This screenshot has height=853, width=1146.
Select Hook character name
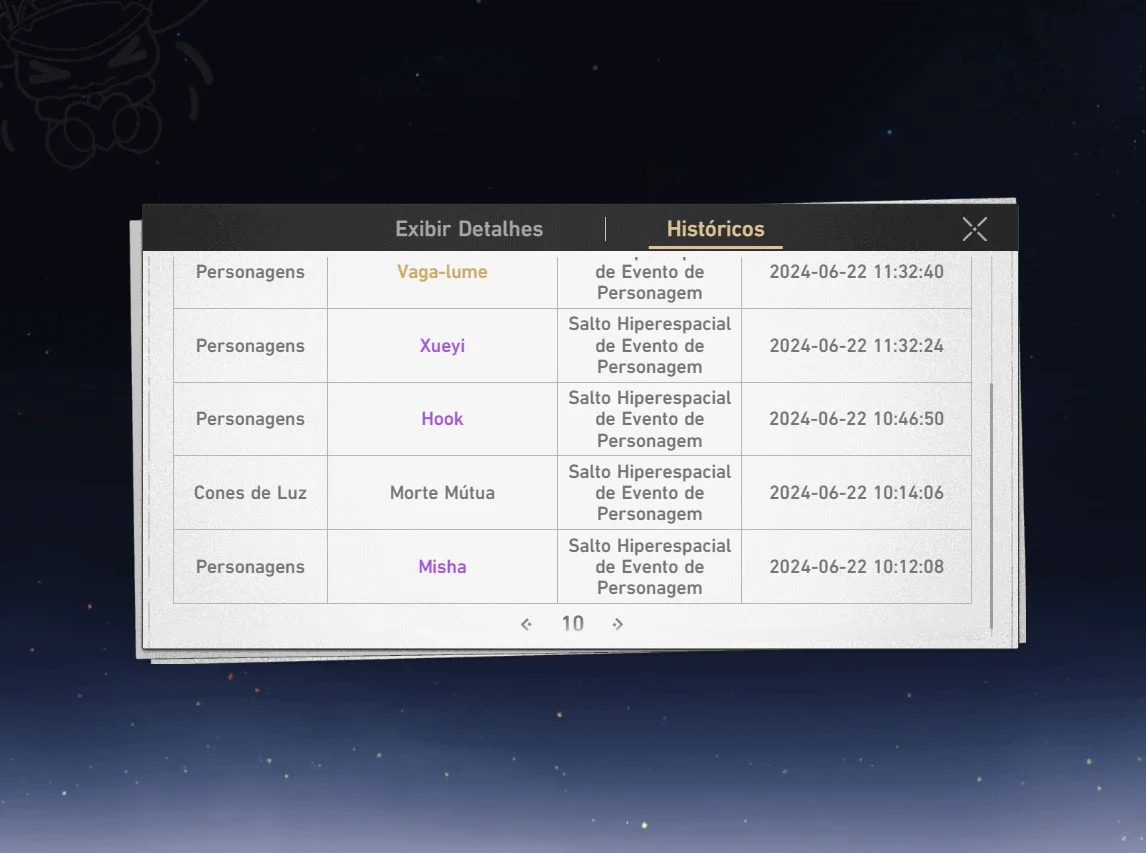[442, 419]
